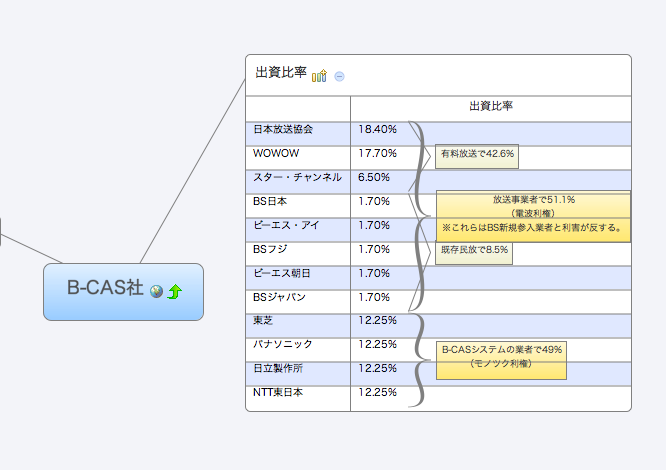The height and width of the screenshot is (470, 666).
Task: Select the WOWOW row label
Action: coord(276,153)
